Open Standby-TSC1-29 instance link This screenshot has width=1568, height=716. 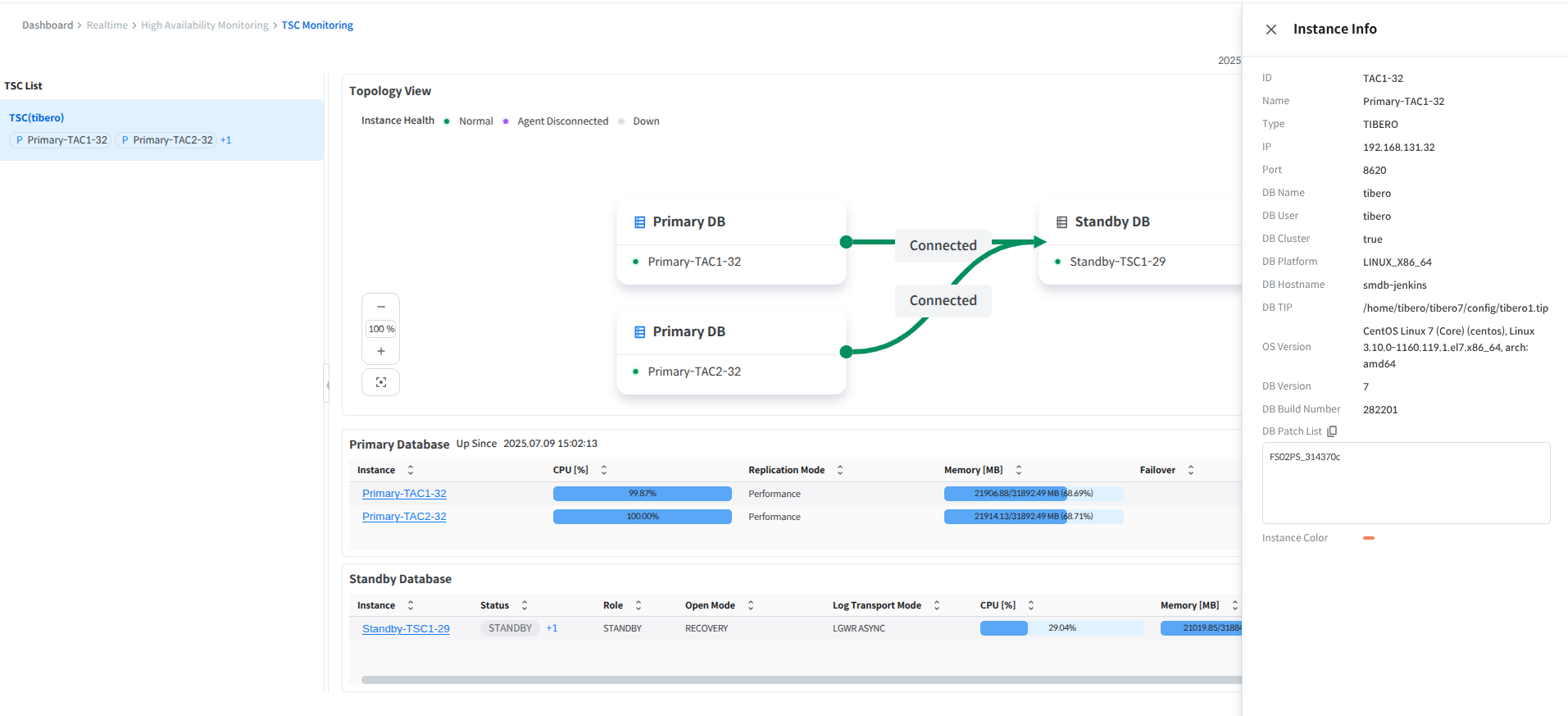[406, 629]
